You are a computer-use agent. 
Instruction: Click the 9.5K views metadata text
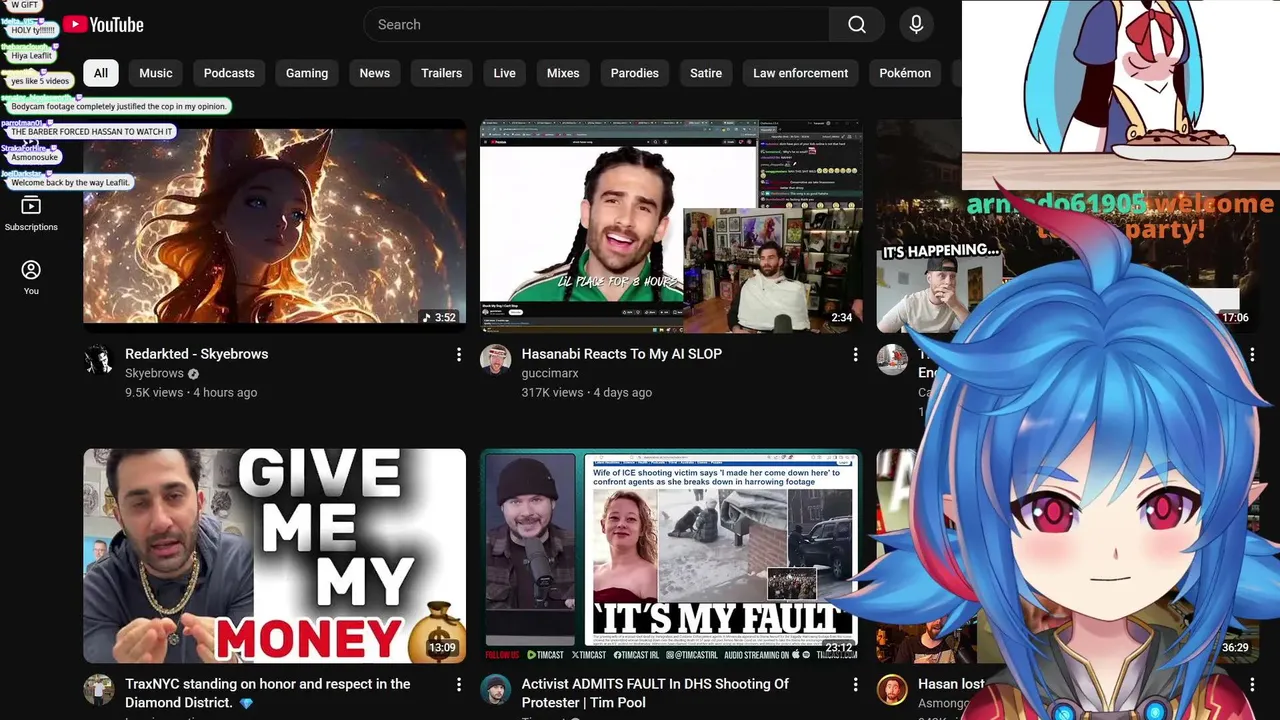(x=154, y=393)
